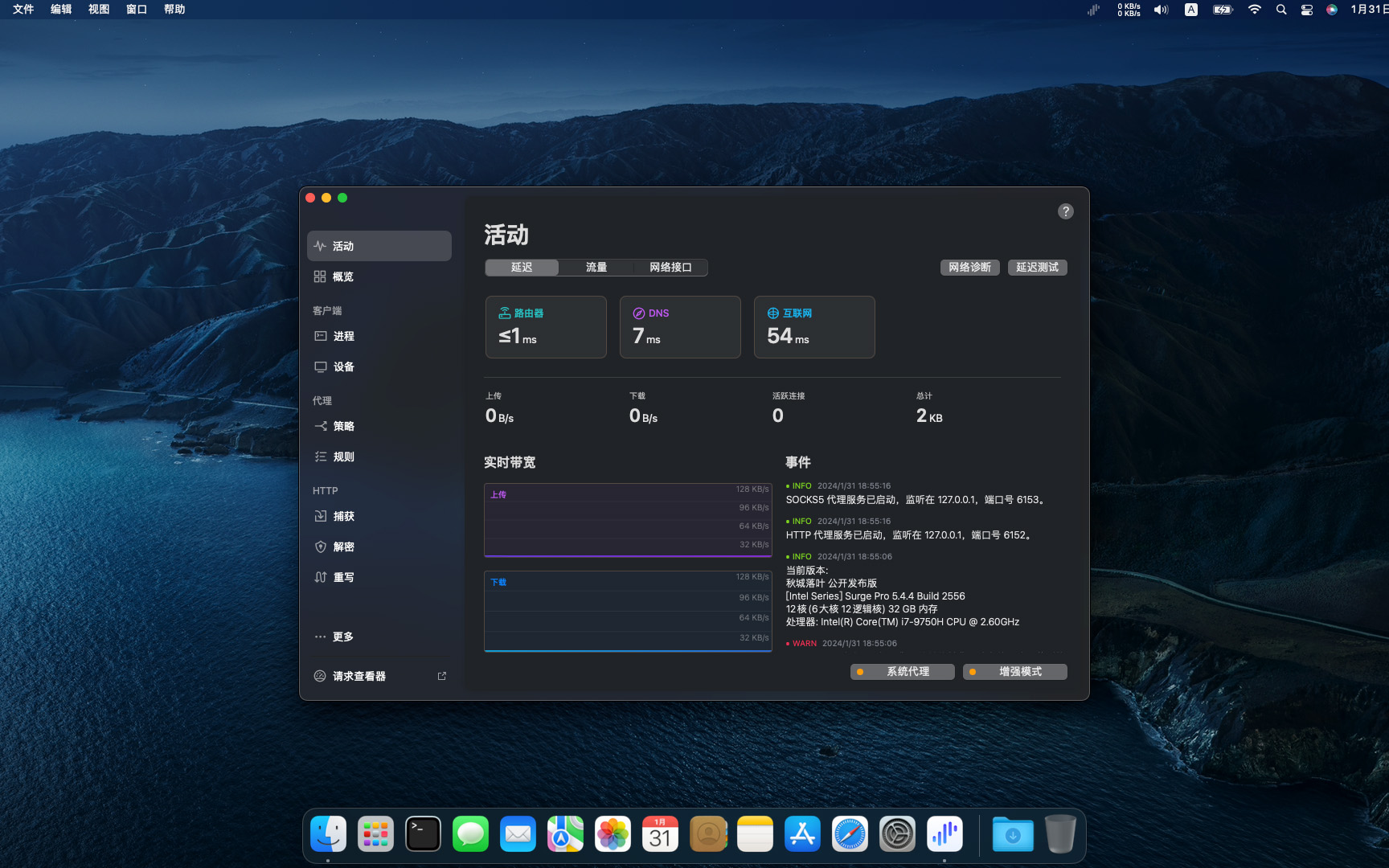Click the input method A icon
Image resolution: width=1389 pixels, height=868 pixels.
(1191, 10)
